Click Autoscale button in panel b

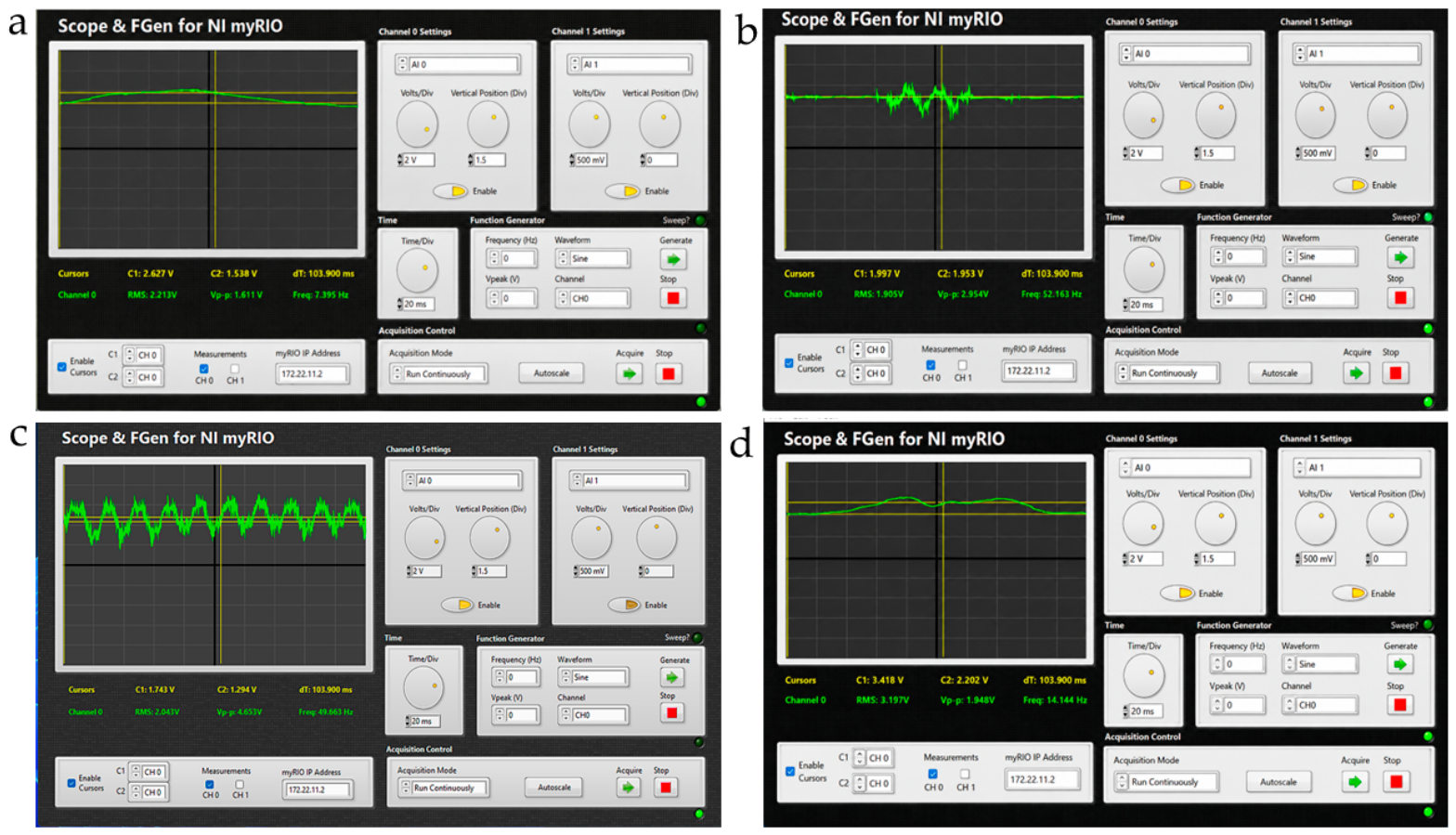point(1280,372)
